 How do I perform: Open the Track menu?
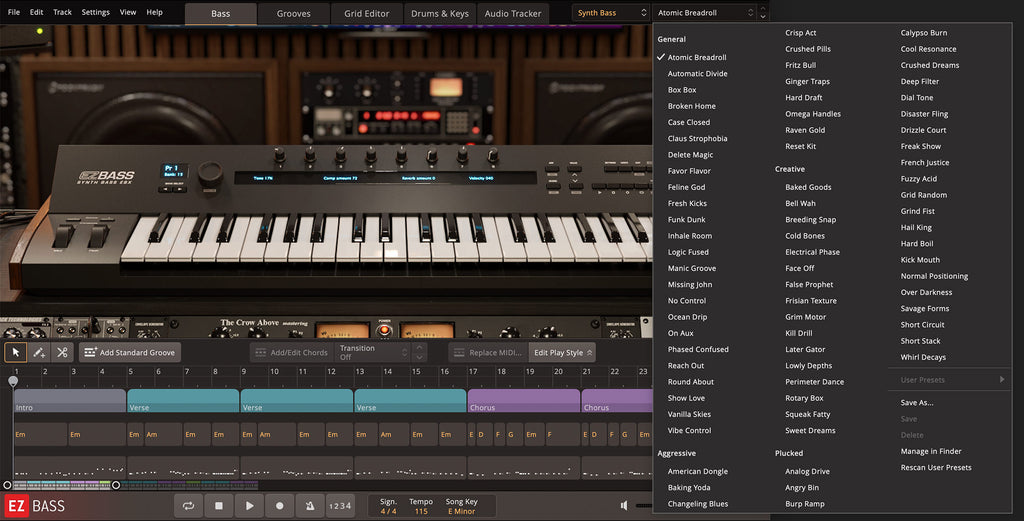click(x=63, y=12)
